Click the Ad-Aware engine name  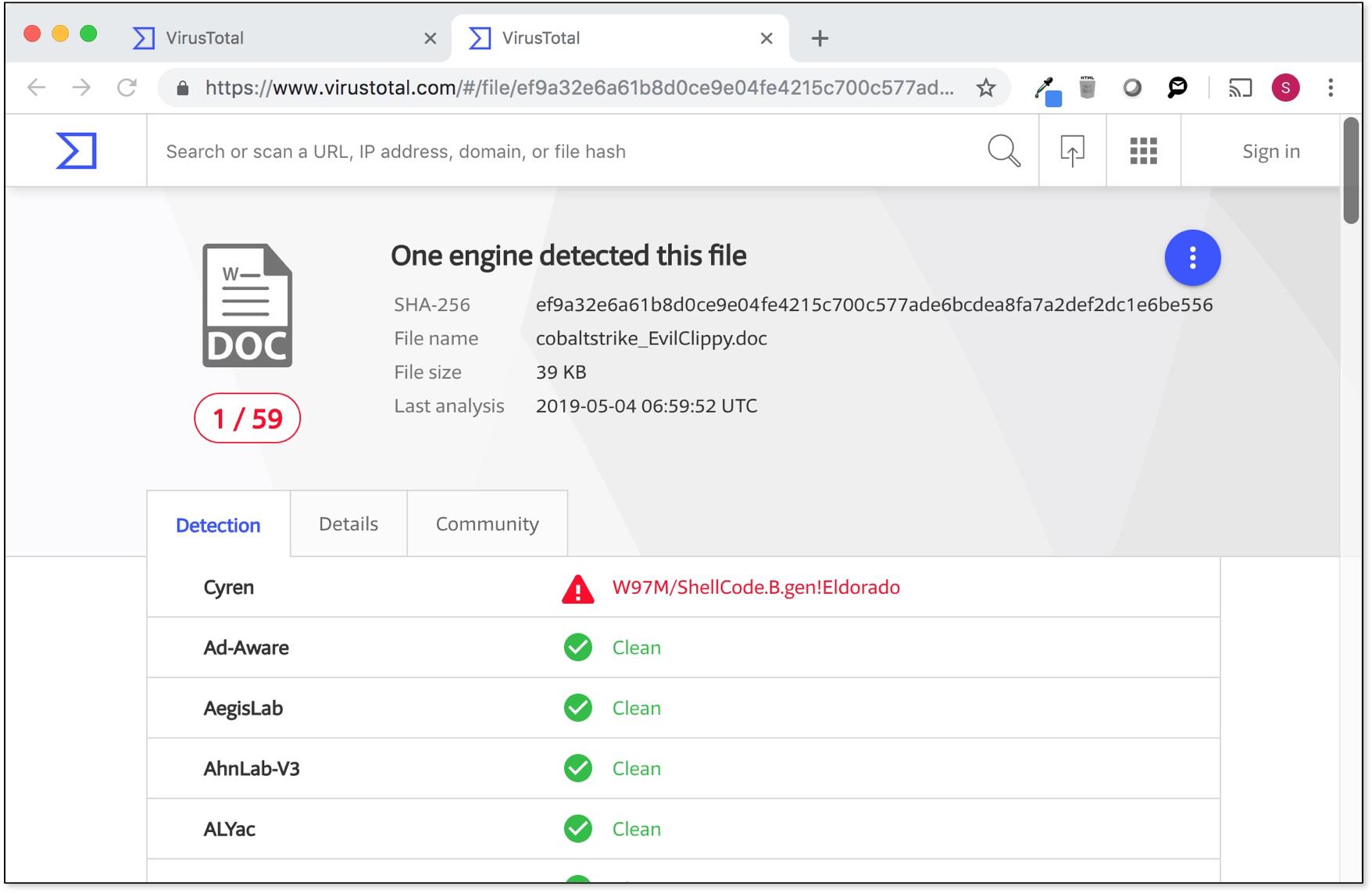click(246, 648)
